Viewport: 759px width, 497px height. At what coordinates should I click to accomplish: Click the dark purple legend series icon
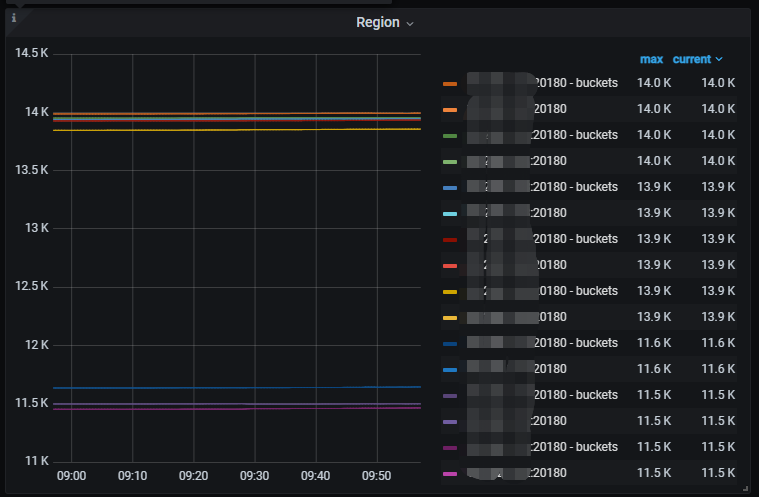(450, 395)
